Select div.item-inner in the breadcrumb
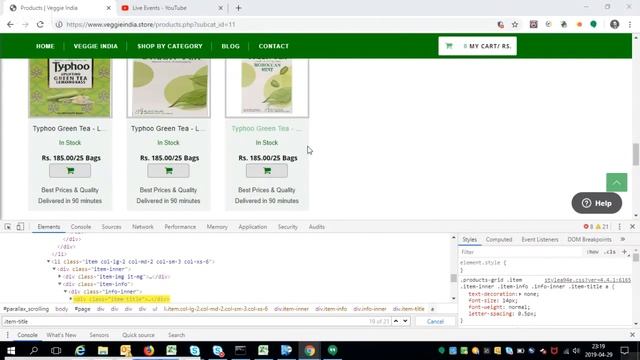Screen dimensions: 640x360 291,309
